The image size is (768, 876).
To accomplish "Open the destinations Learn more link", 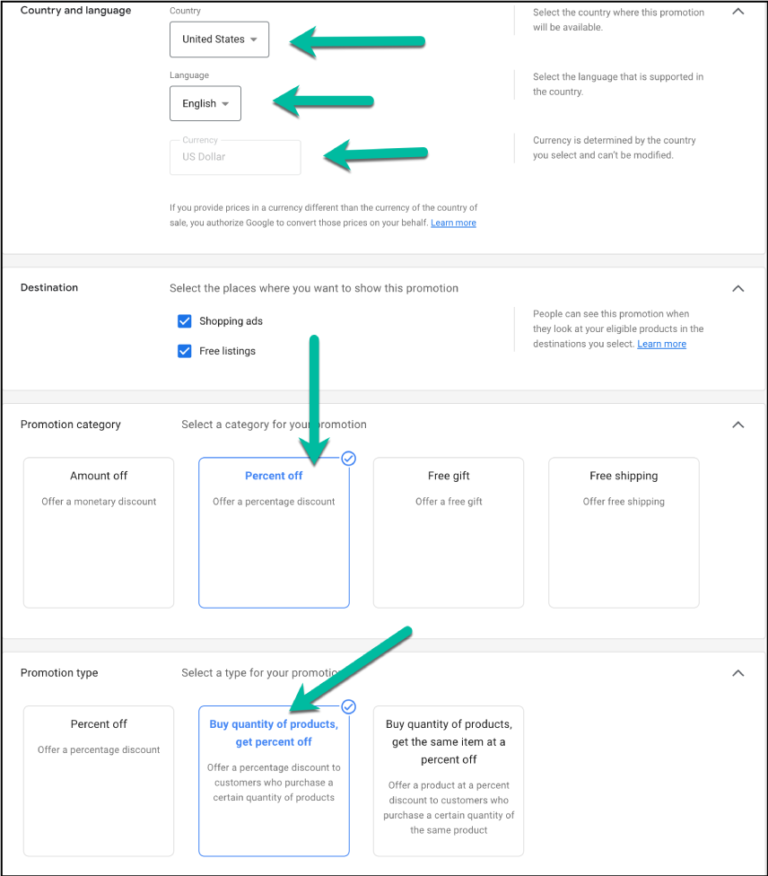I will [661, 343].
